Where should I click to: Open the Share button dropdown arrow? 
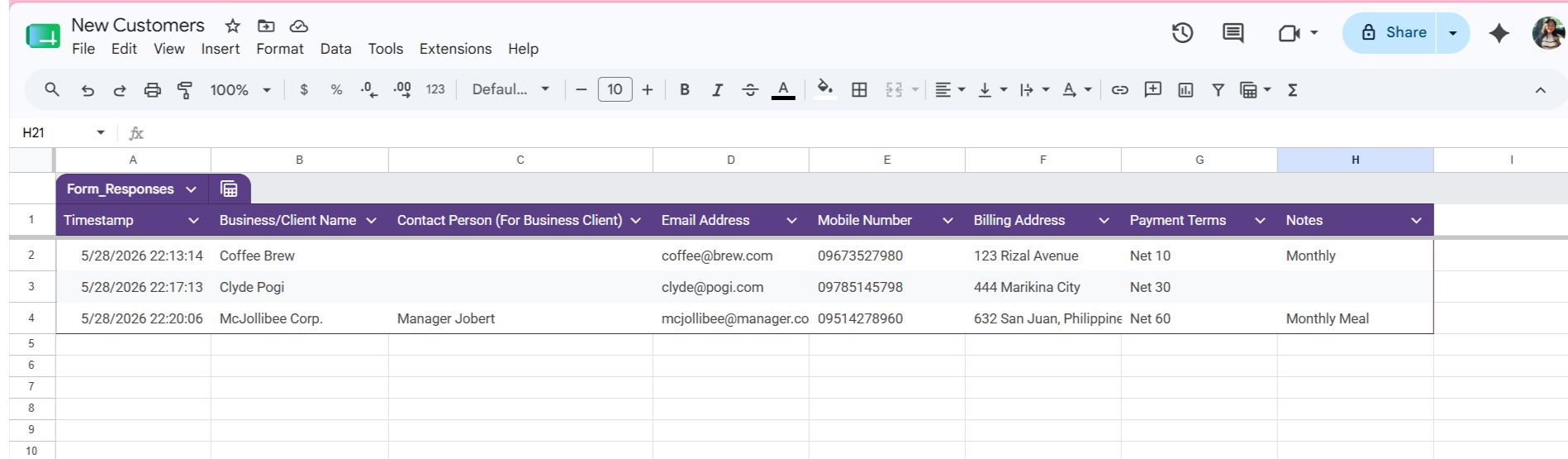point(1453,33)
